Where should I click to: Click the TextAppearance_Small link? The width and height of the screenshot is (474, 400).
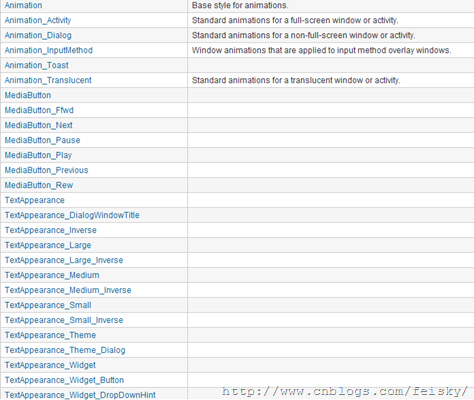[x=48, y=305]
